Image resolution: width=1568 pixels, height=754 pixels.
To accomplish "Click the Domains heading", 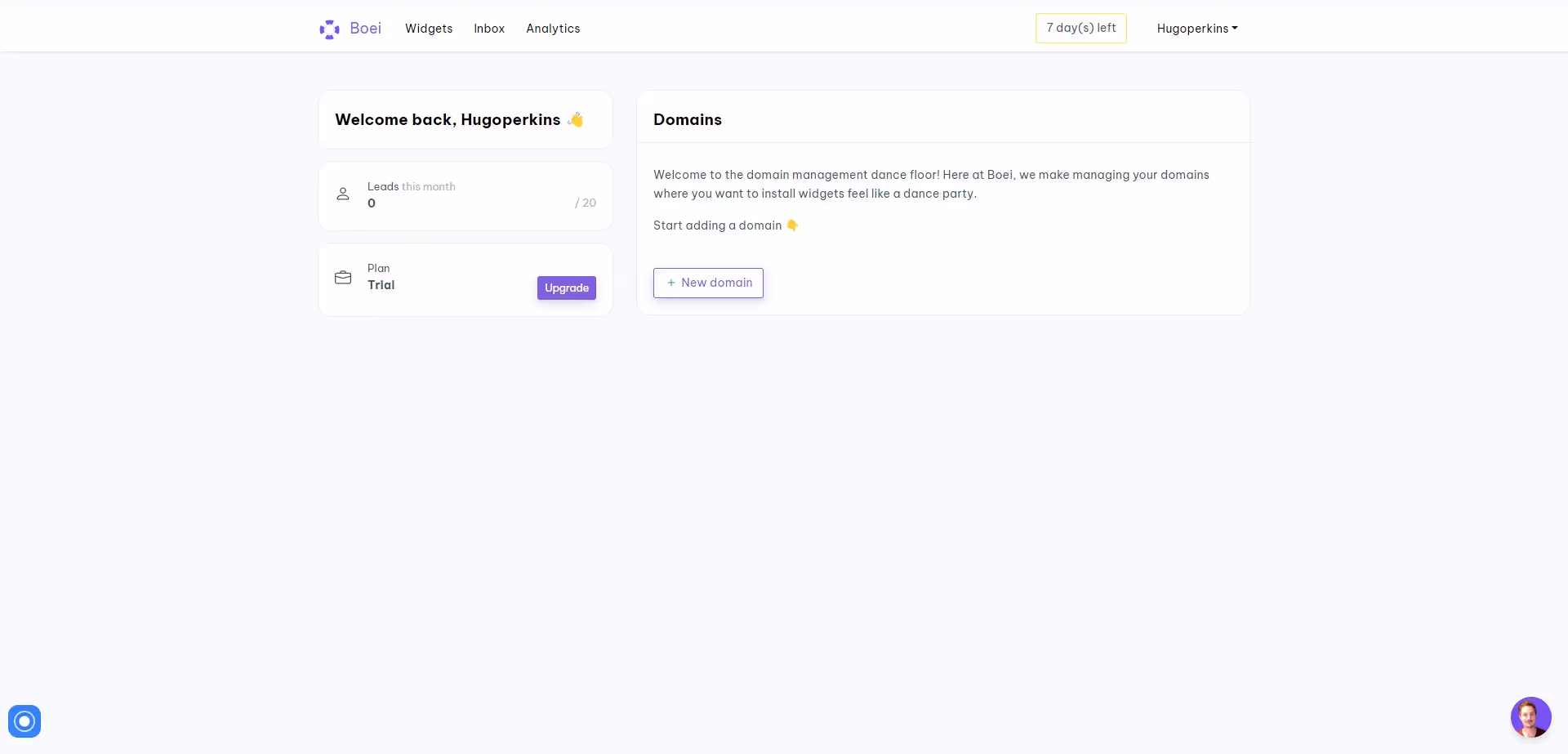I will [688, 120].
